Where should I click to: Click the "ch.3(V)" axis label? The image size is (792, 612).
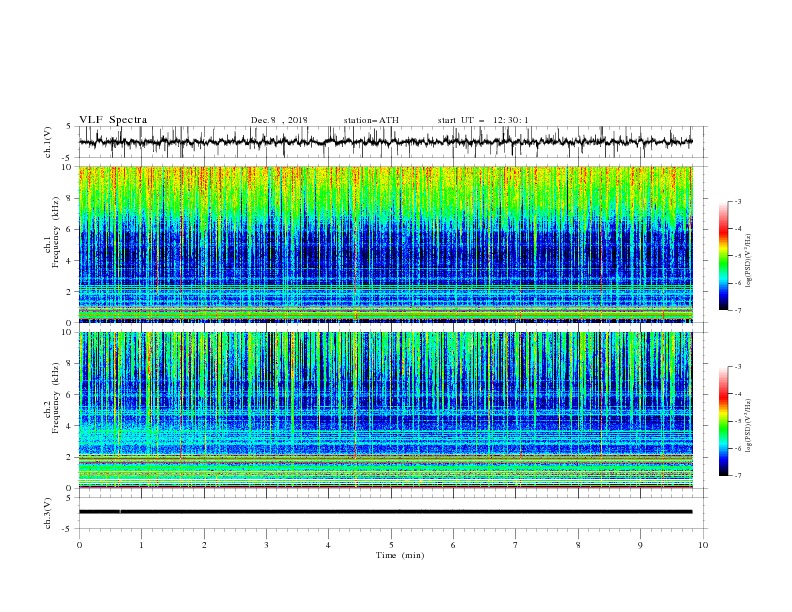click(48, 513)
